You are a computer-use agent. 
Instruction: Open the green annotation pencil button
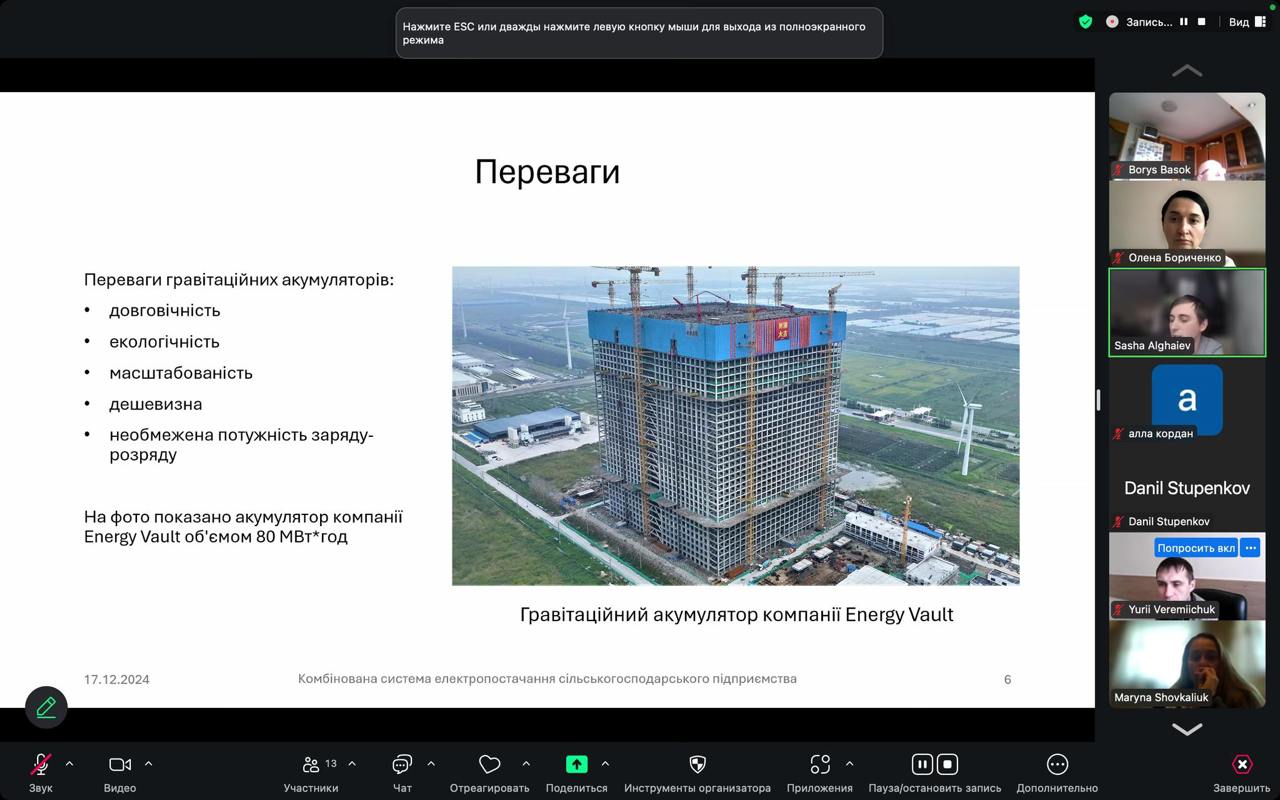pos(46,707)
